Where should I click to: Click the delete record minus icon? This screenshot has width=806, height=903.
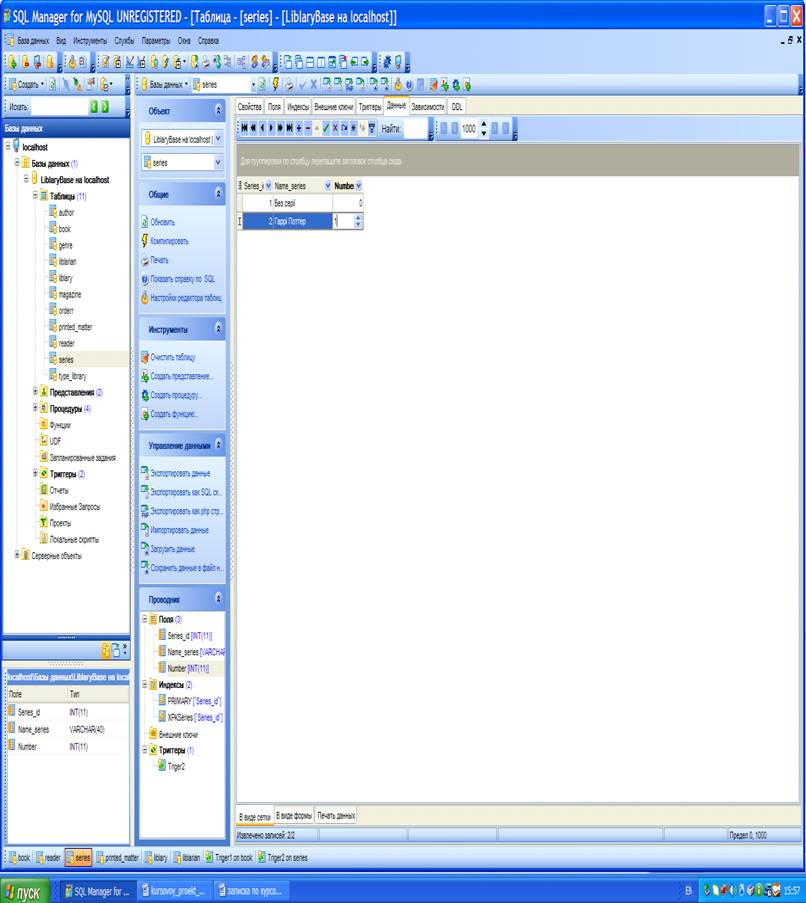coord(308,128)
